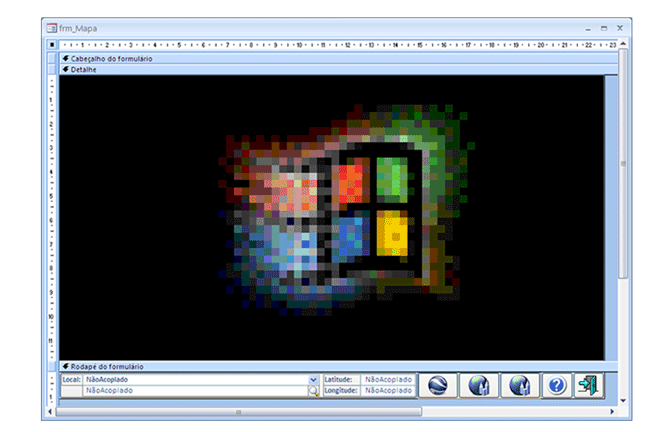This screenshot has height=432, width=670.
Task: Click the vertical ruler at mark 5
Action: (52, 196)
